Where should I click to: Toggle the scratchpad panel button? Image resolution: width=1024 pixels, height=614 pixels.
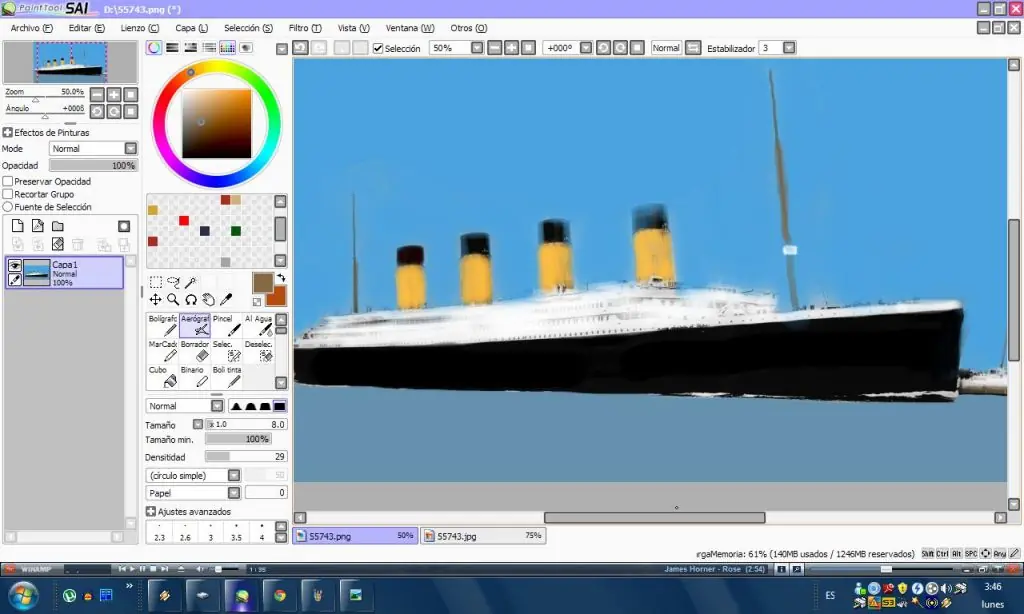246,48
